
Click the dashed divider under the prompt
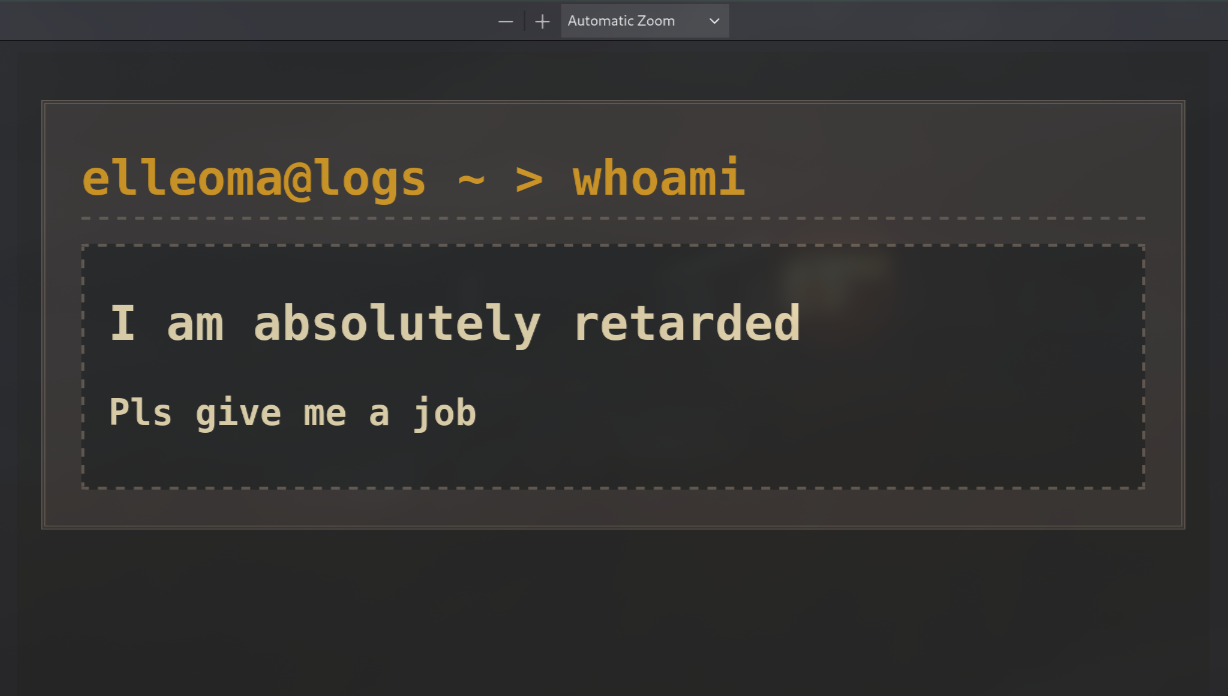[x=612, y=218]
